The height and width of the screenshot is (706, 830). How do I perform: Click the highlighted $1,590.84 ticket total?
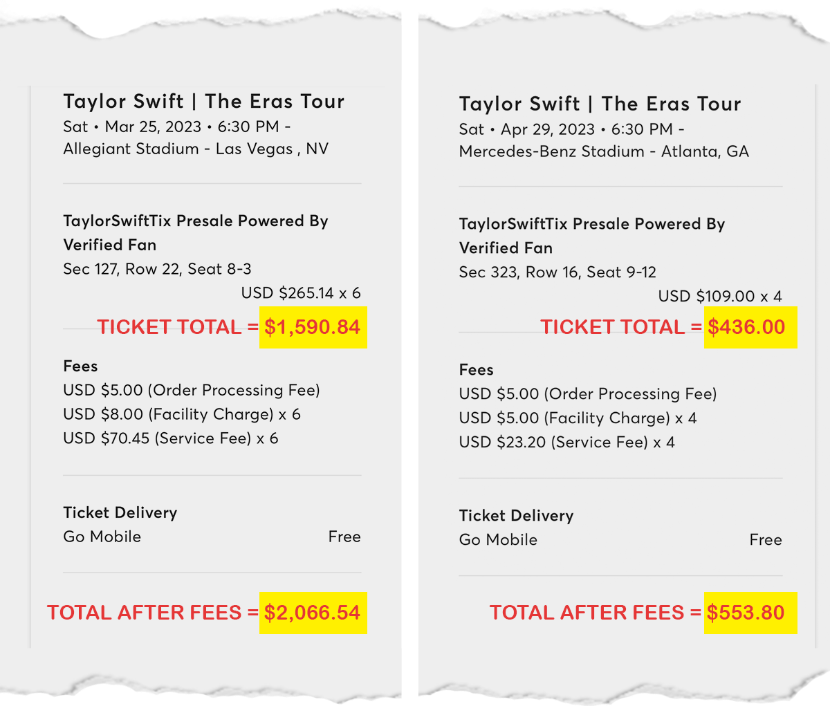pos(313,327)
